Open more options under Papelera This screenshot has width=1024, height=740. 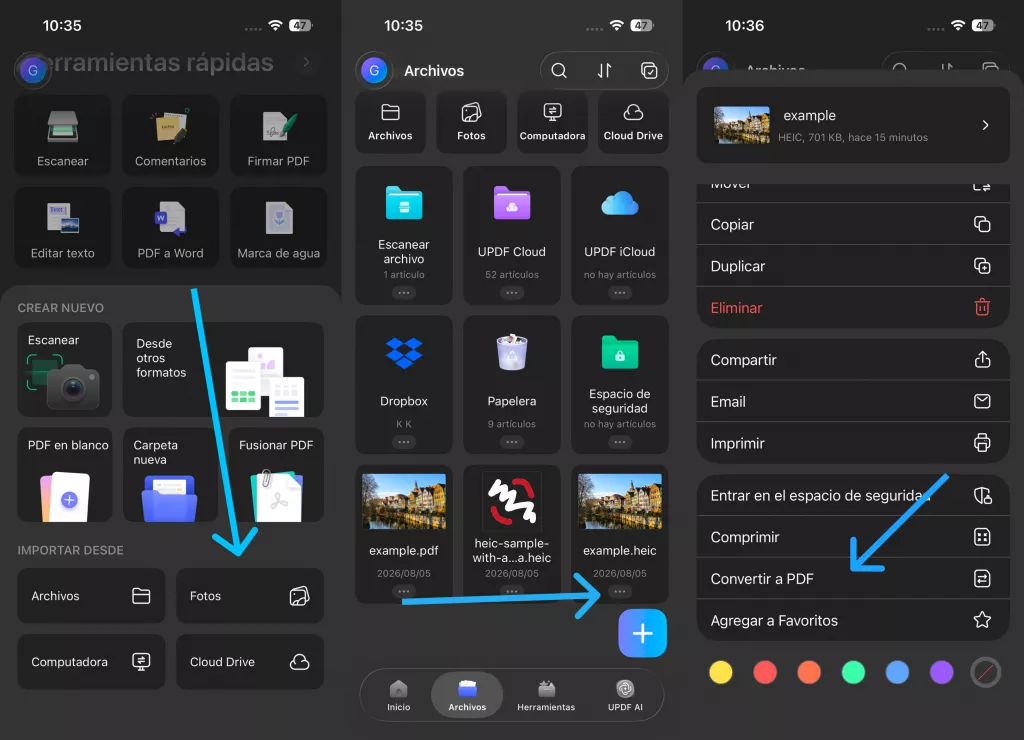pyautogui.click(x=512, y=442)
